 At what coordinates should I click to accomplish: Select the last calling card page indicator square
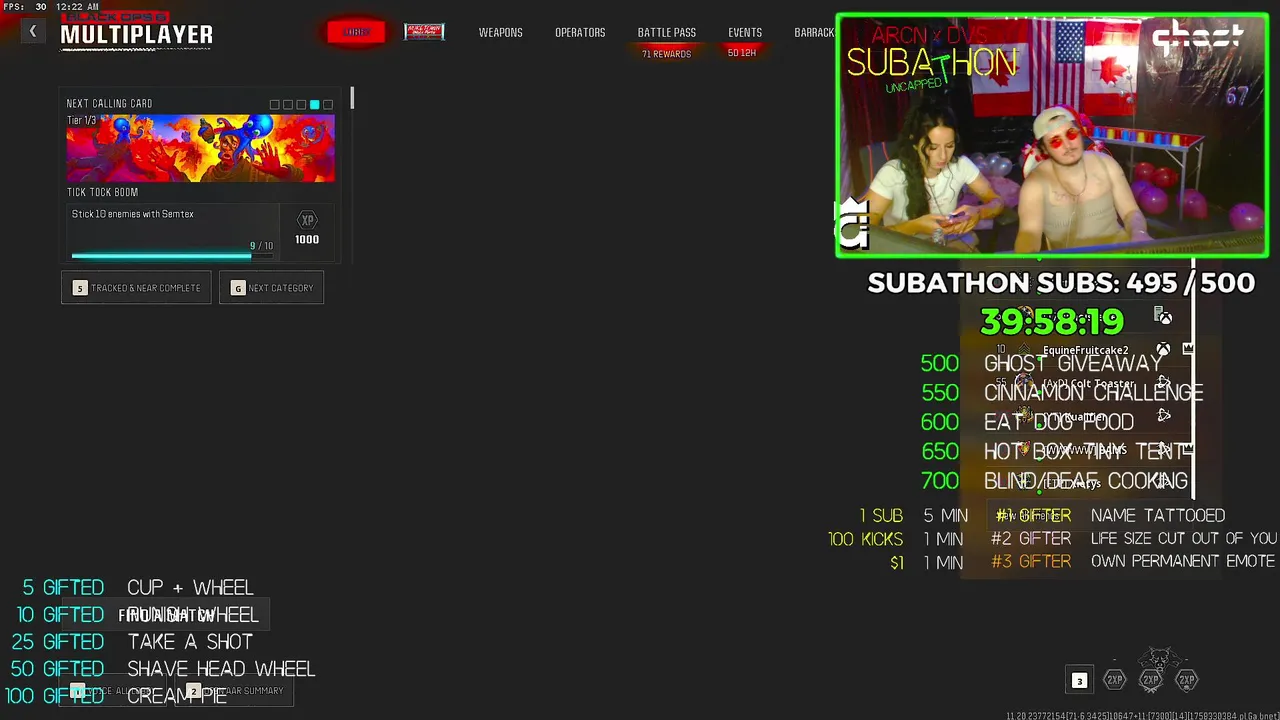[x=327, y=105]
